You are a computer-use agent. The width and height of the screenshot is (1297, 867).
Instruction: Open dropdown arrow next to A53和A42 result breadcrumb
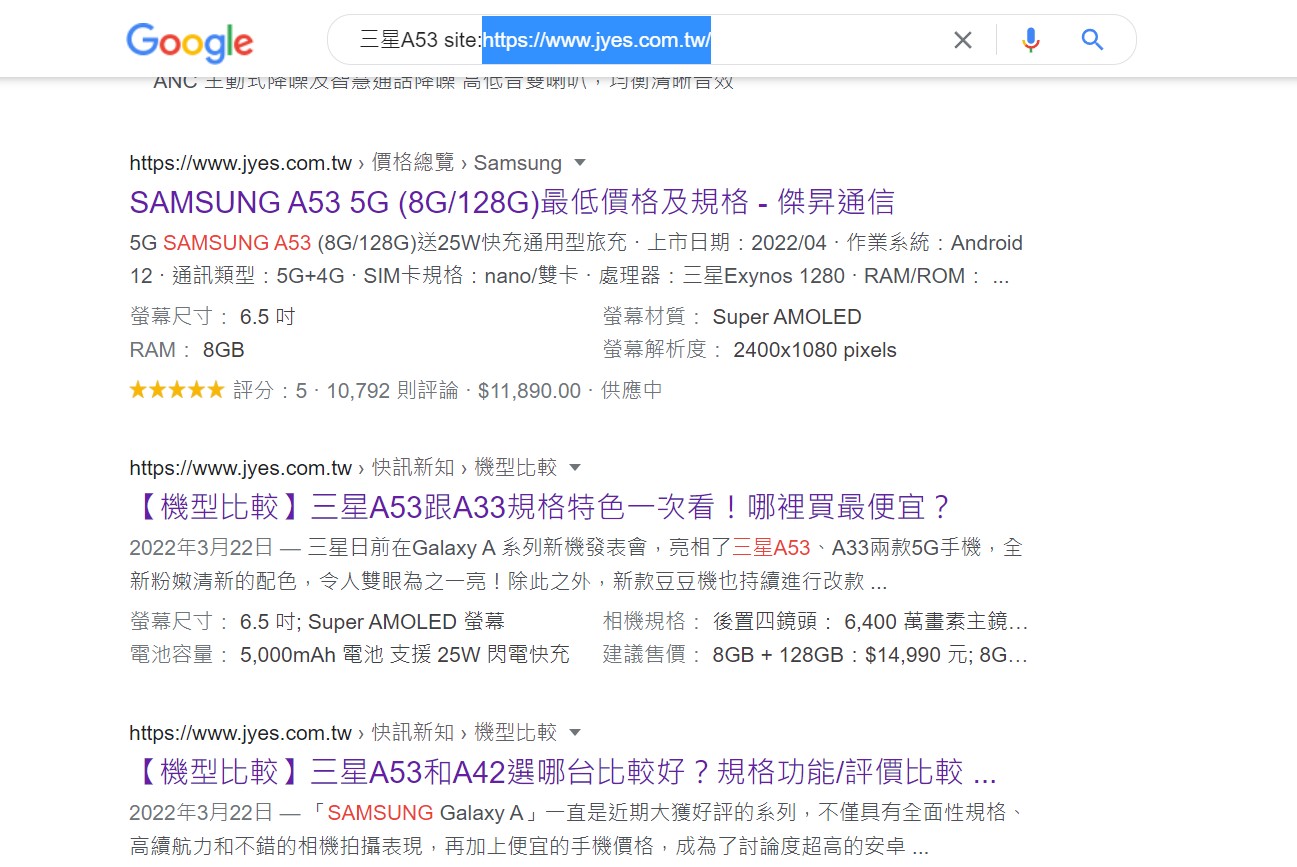point(575,733)
